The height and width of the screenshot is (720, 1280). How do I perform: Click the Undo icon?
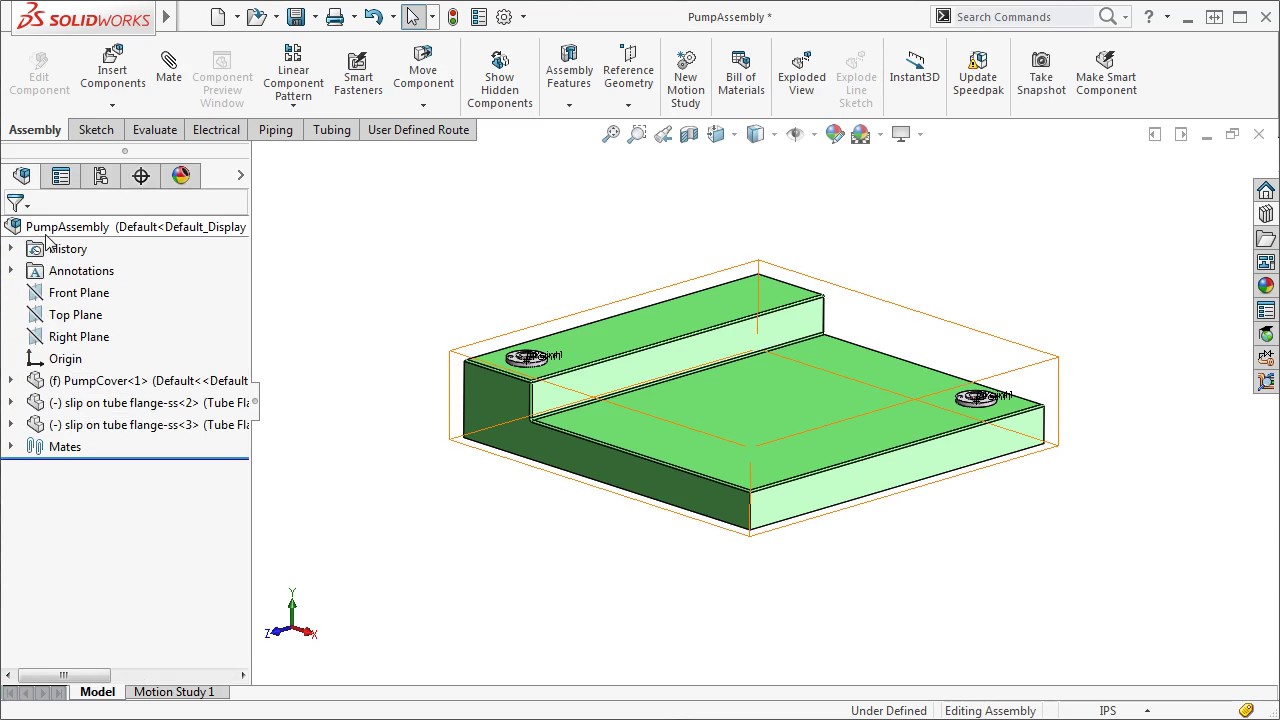[x=373, y=16]
